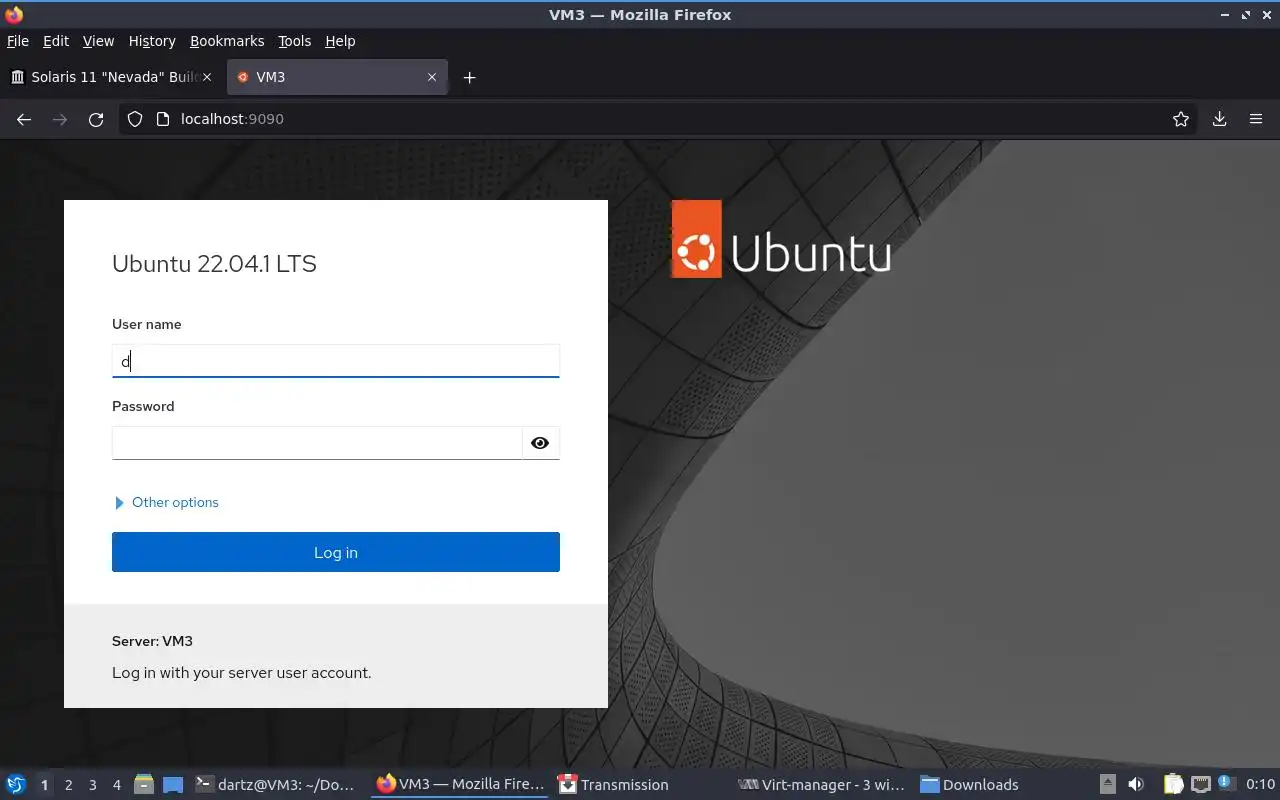Open the Bookmarks menu

pos(227,41)
